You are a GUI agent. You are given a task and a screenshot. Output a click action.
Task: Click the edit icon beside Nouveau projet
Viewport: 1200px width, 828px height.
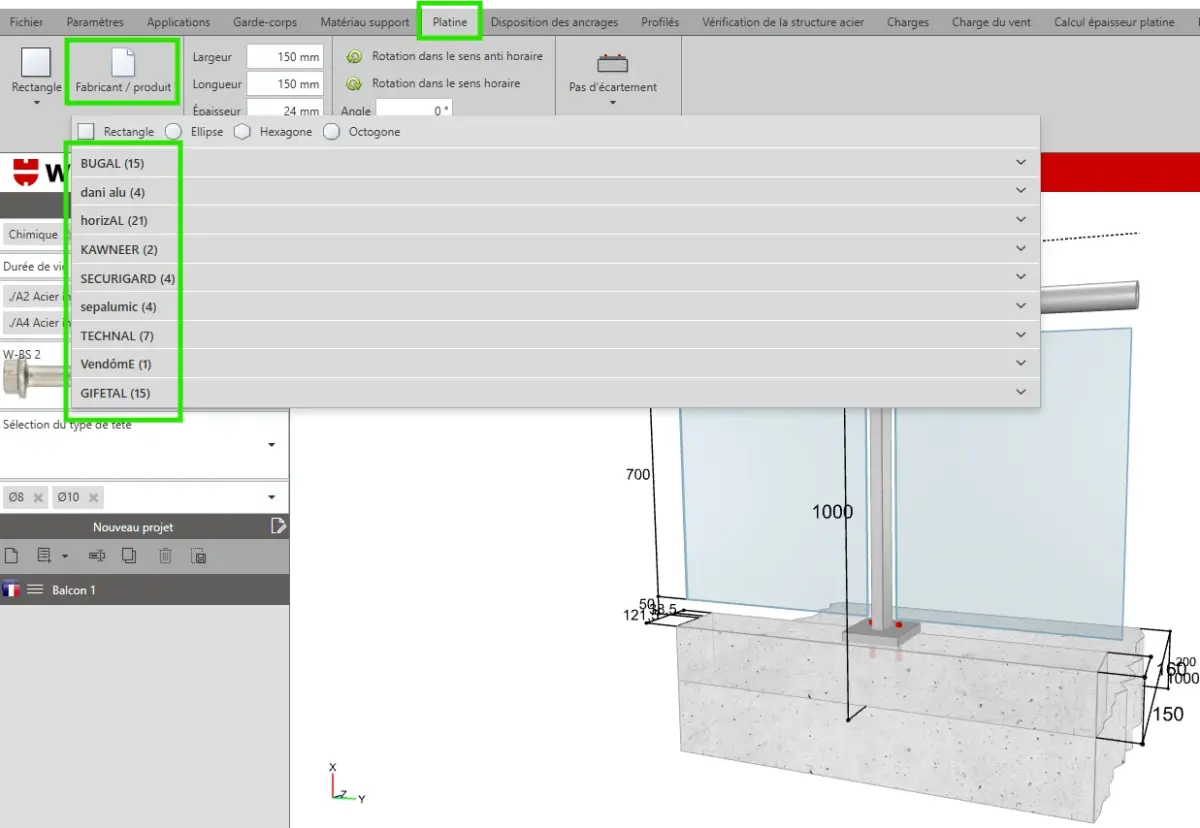click(279, 526)
